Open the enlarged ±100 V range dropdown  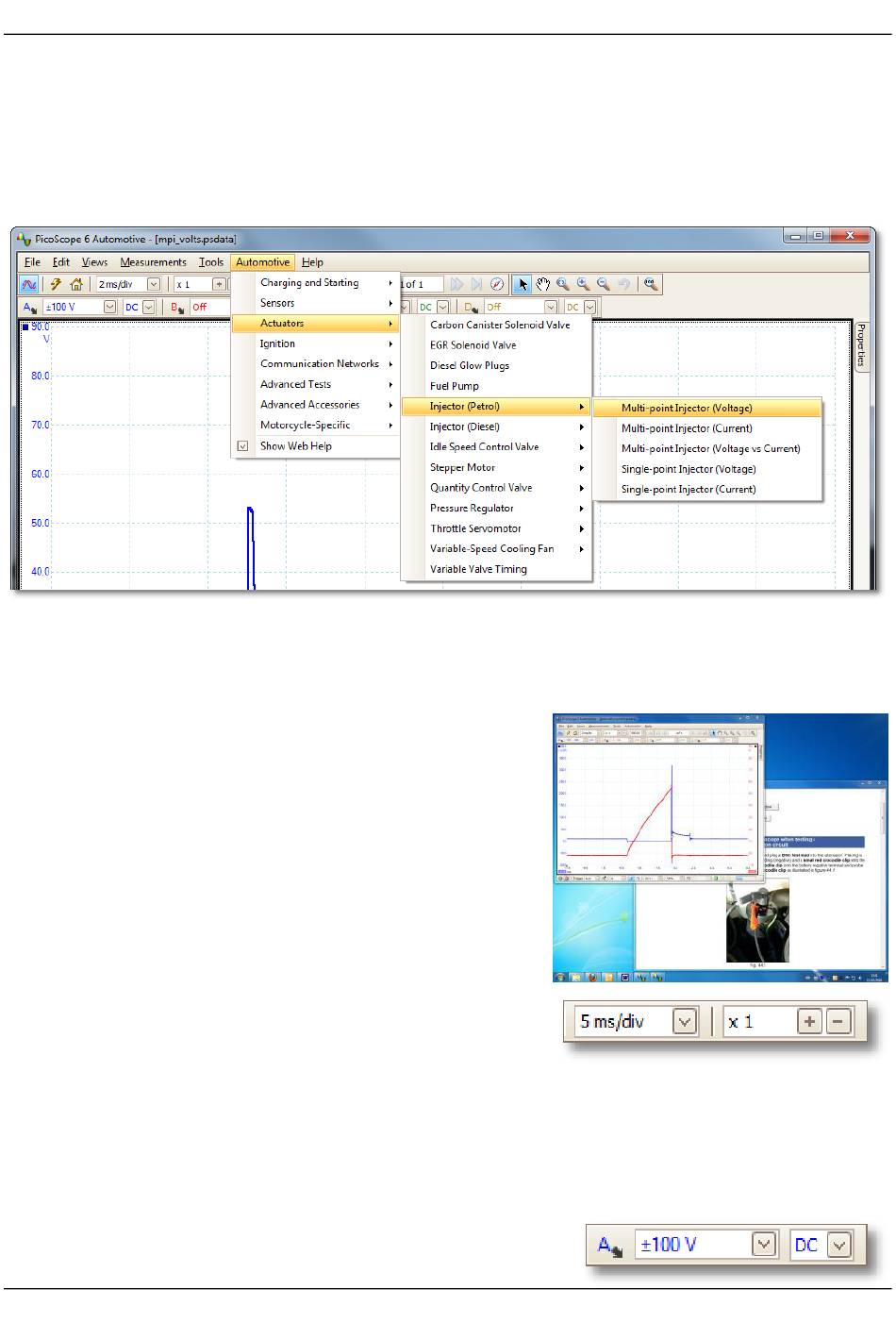[764, 1245]
